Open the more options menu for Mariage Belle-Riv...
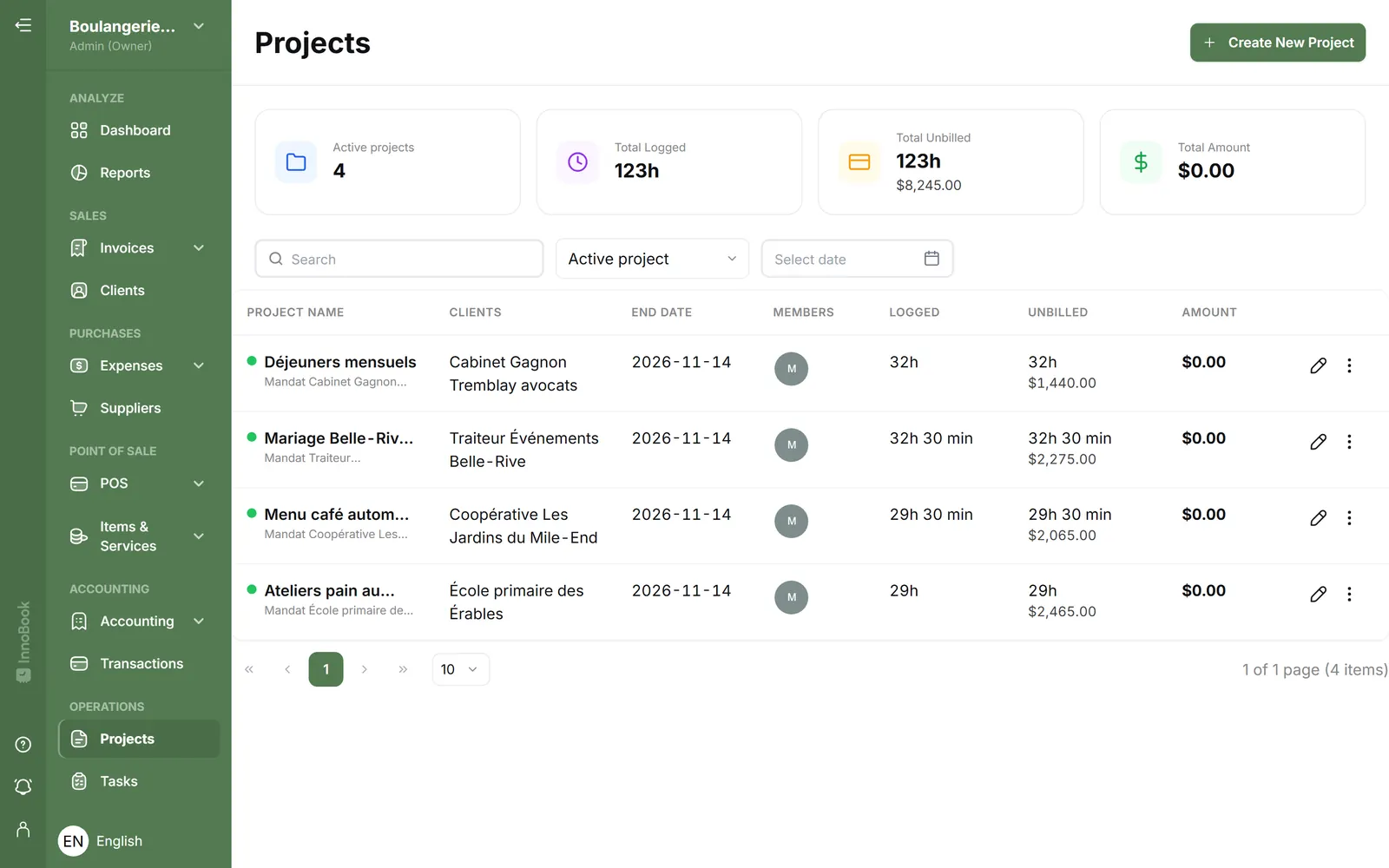 [1349, 442]
